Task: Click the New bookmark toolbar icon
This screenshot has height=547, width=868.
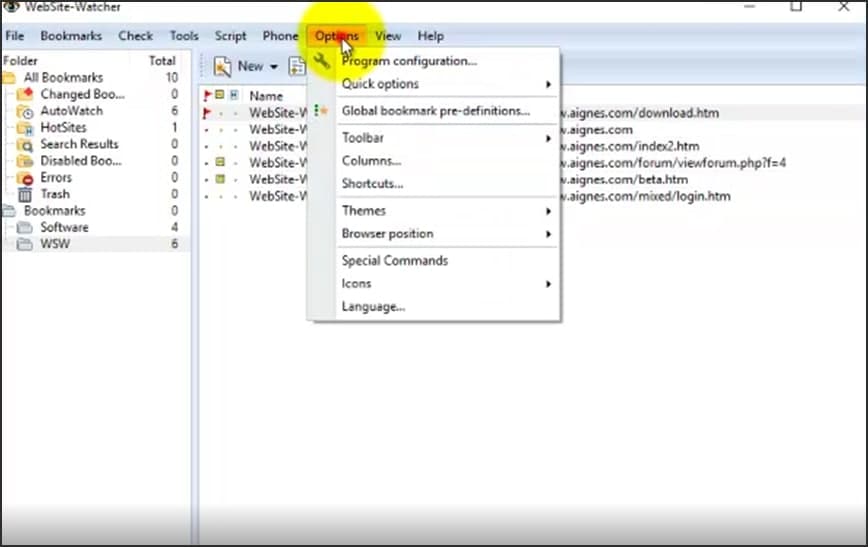Action: click(222, 66)
